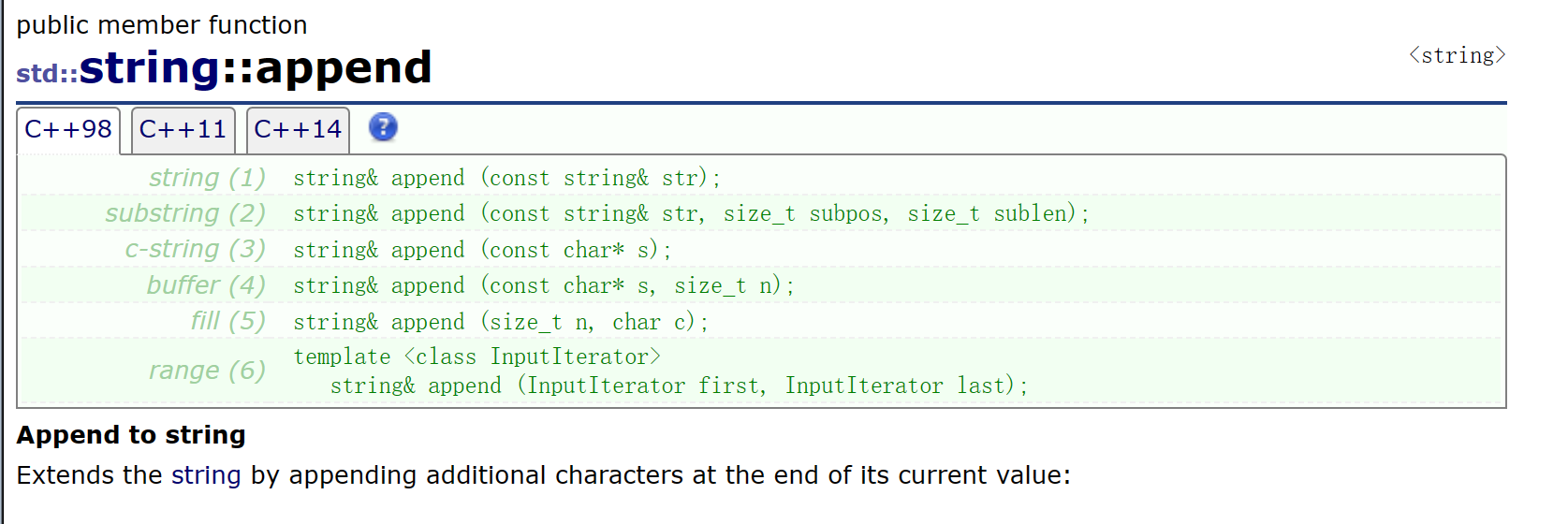
Task: Switch to the C++11 tab
Action: [183, 130]
